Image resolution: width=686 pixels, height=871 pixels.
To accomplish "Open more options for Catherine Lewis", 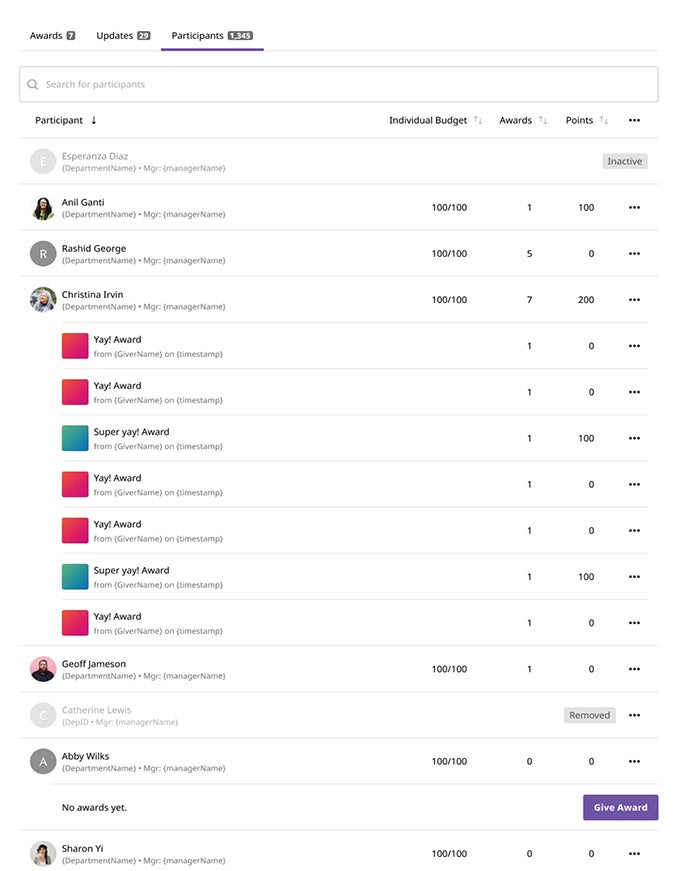I will tap(634, 715).
